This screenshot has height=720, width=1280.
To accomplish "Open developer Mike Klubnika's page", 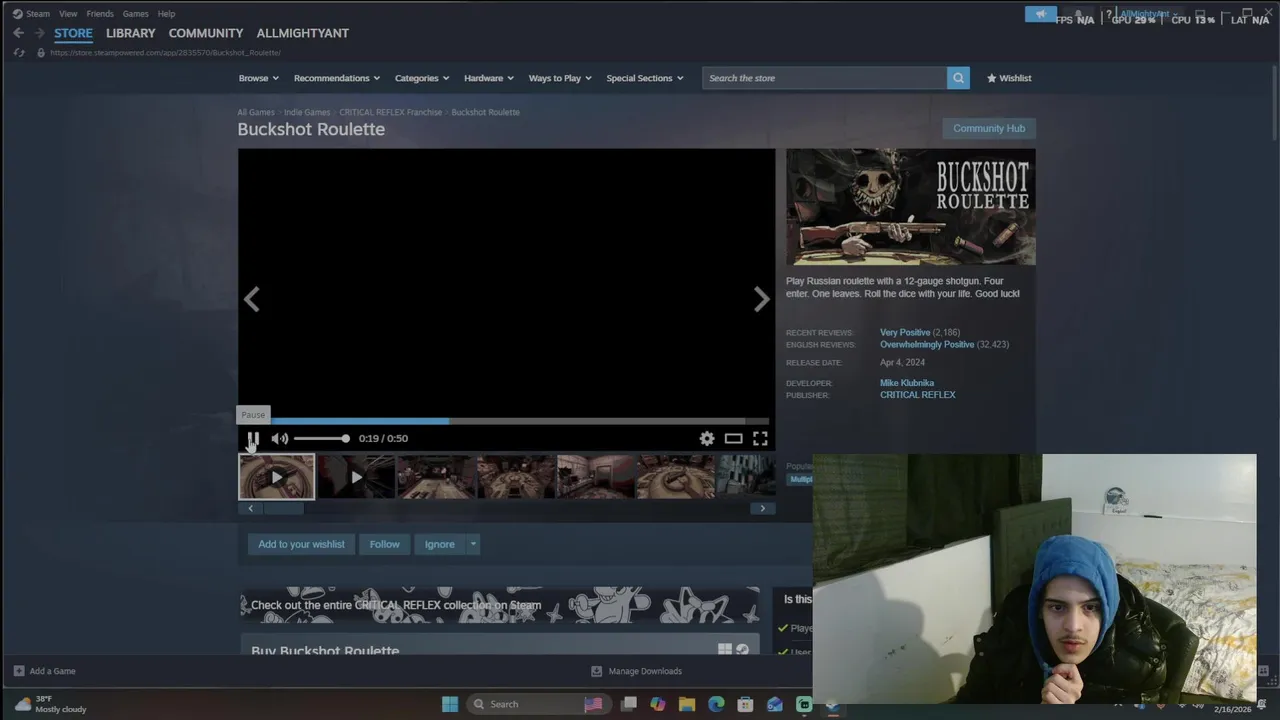I will (x=907, y=383).
